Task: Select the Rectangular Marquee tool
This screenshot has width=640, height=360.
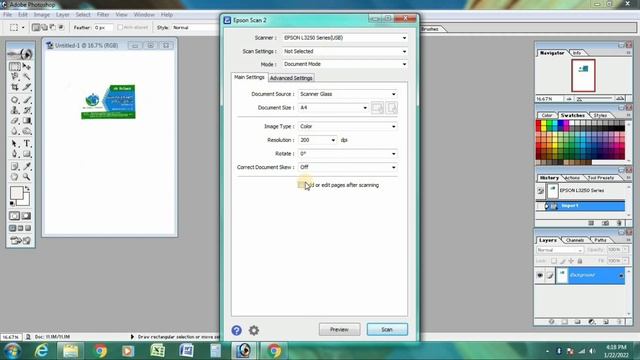Action: 15,67
